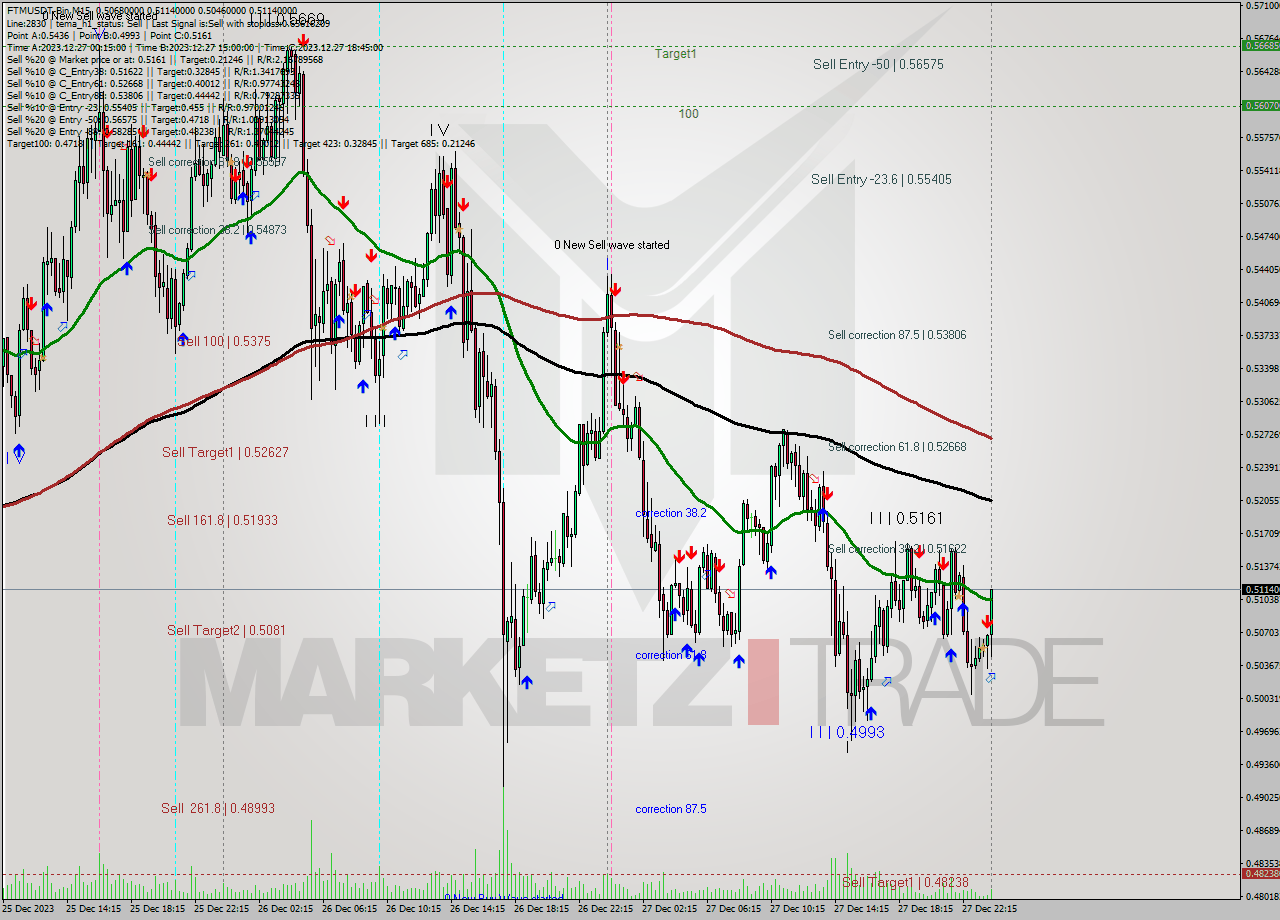Click the 'Sell 161.8 | 0.51933' label
The height and width of the screenshot is (920, 1280).
[x=222, y=520]
